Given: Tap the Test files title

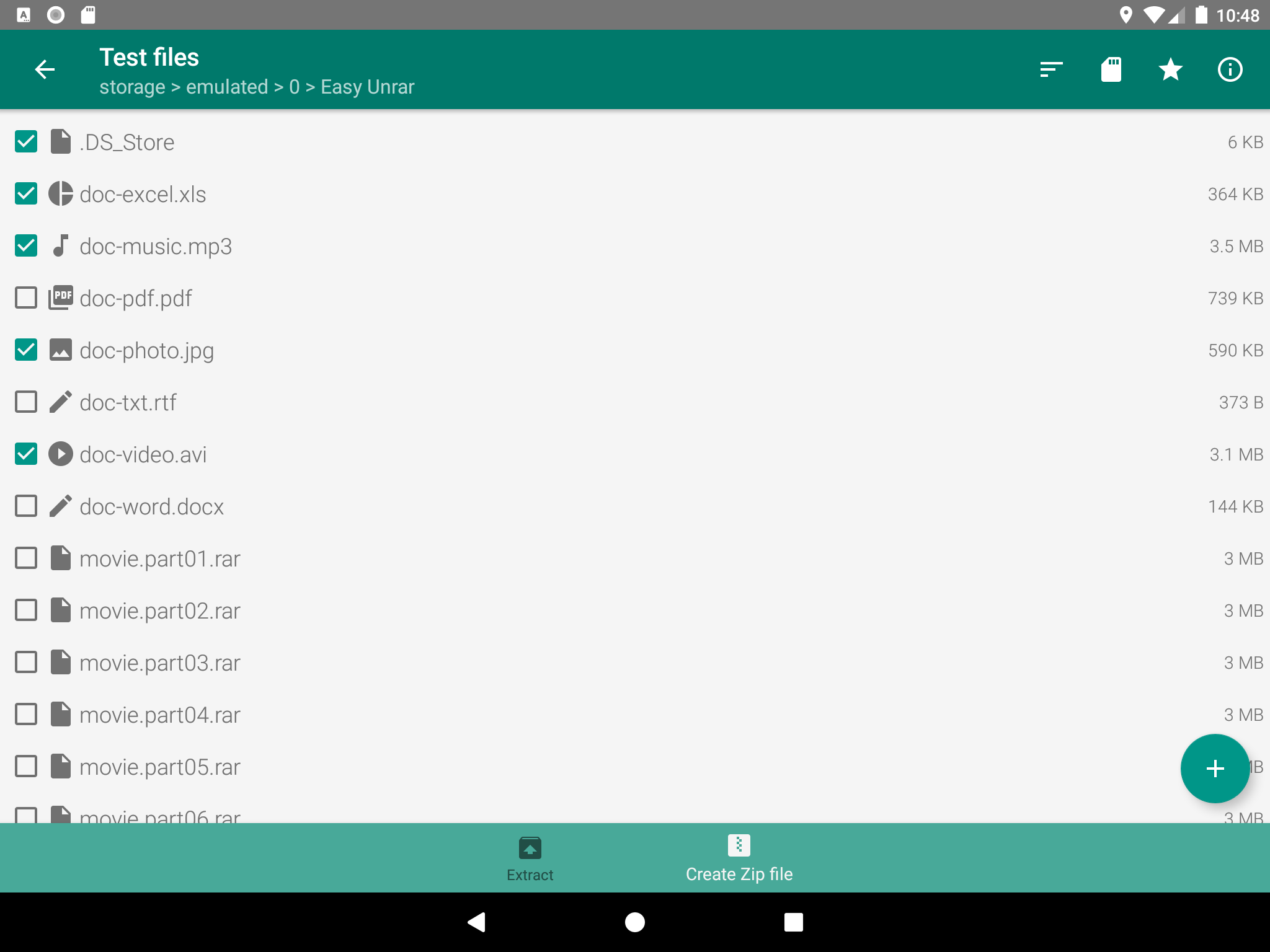Looking at the screenshot, I should tap(149, 57).
